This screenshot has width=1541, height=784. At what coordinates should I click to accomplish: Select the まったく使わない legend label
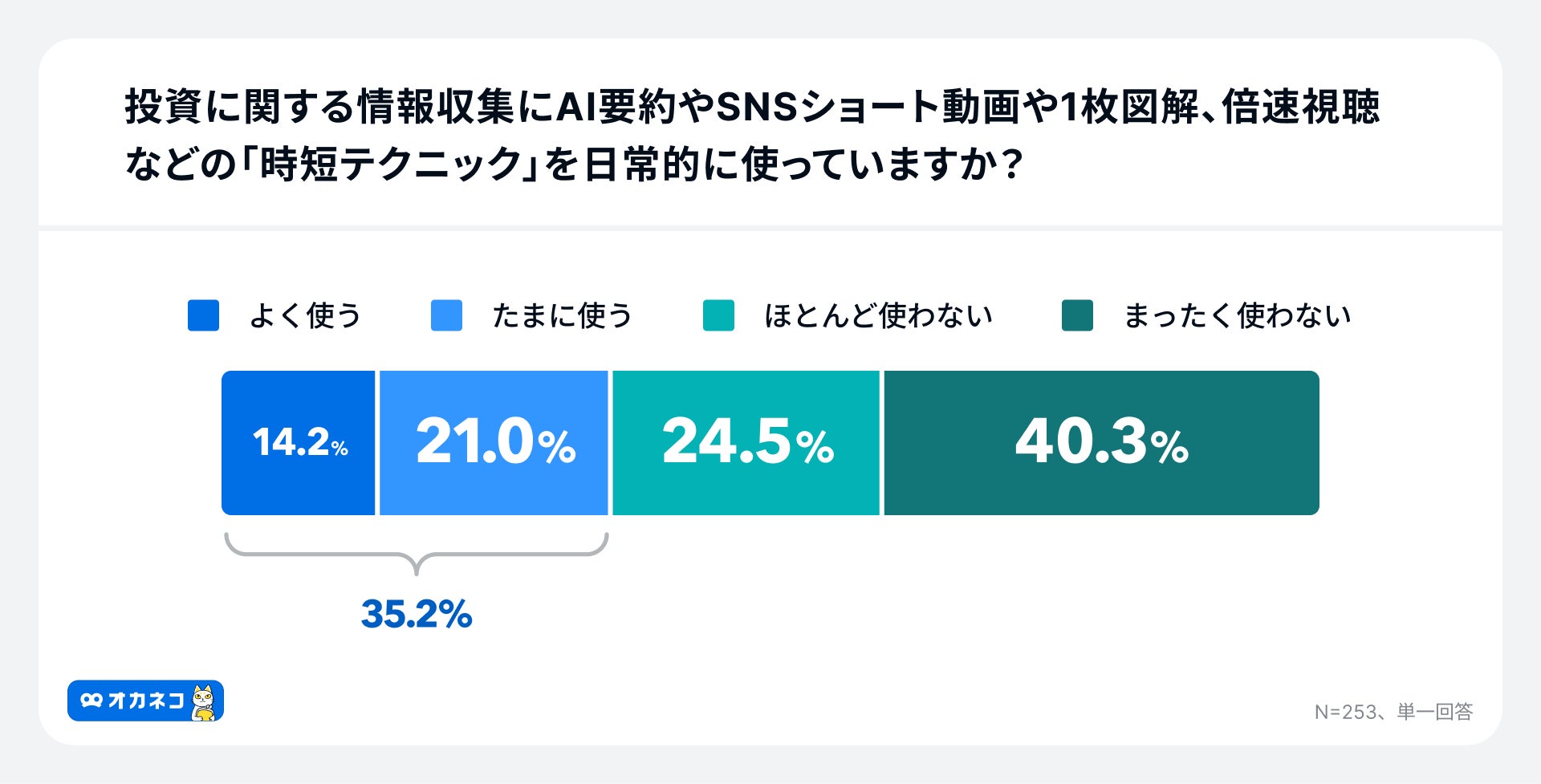1237,315
